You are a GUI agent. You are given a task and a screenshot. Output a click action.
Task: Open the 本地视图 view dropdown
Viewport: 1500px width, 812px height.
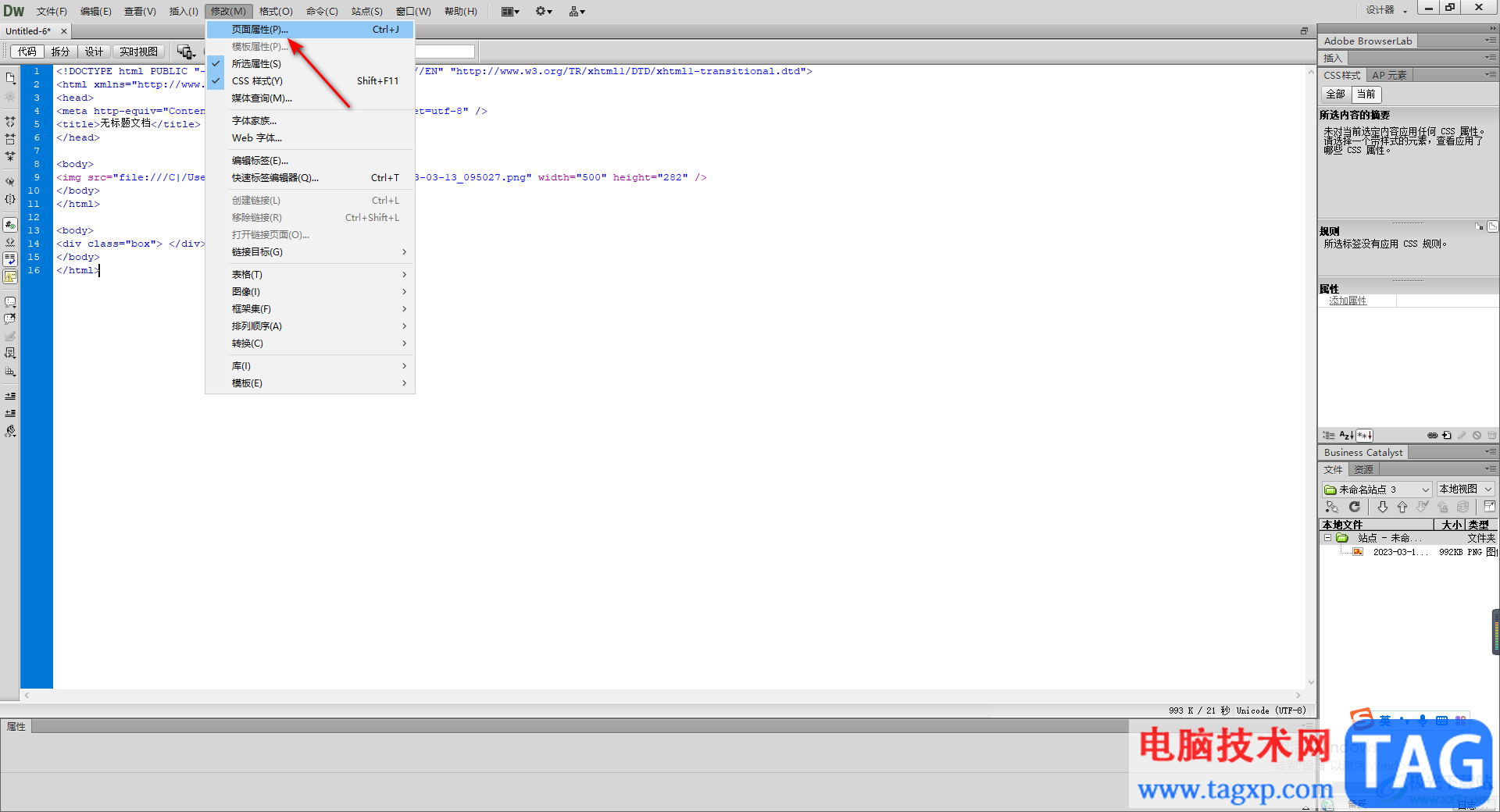[1466, 490]
